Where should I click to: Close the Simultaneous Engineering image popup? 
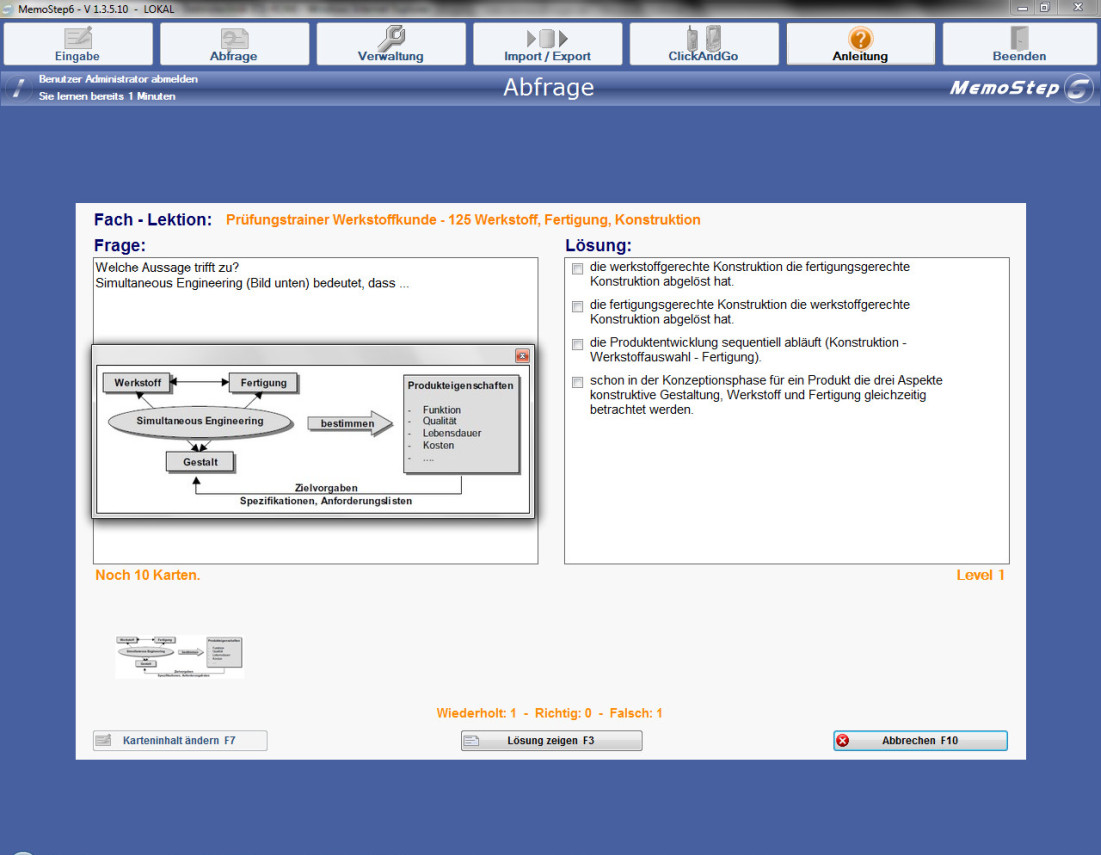521,355
